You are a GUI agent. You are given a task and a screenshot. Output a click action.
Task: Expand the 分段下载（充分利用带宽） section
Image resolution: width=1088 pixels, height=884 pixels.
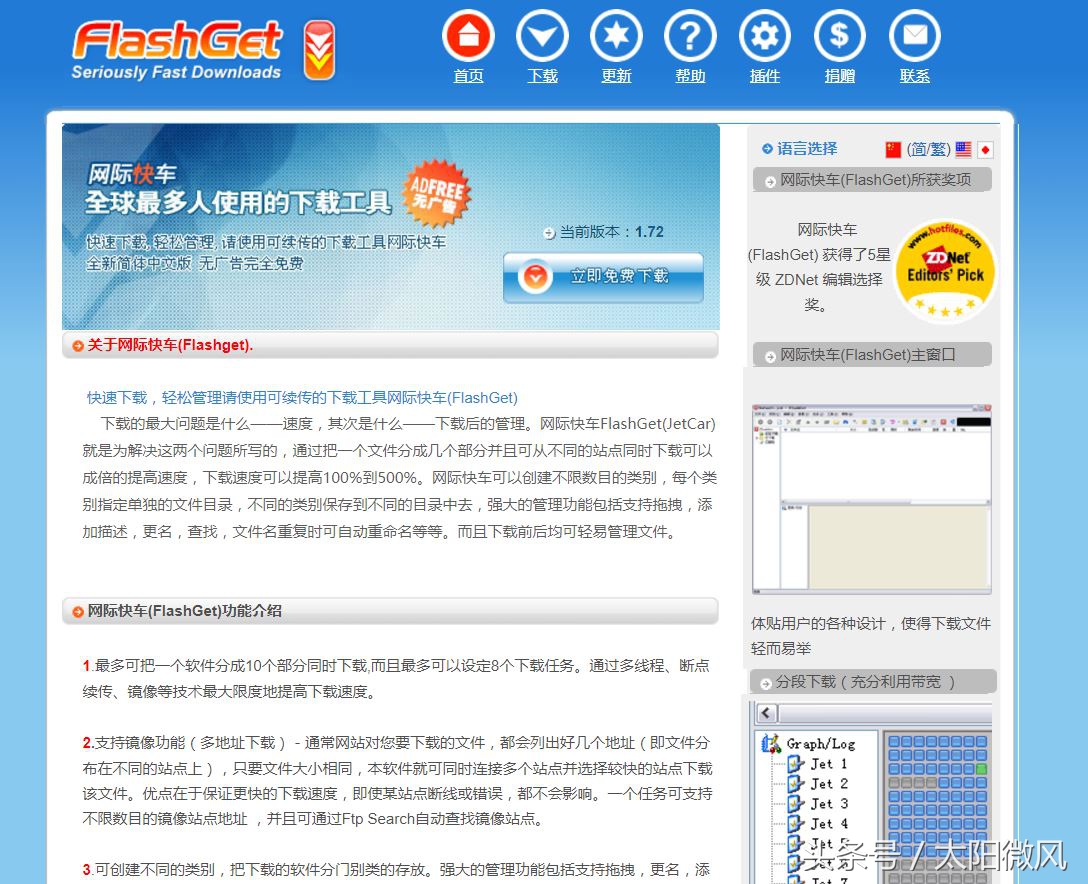[872, 681]
